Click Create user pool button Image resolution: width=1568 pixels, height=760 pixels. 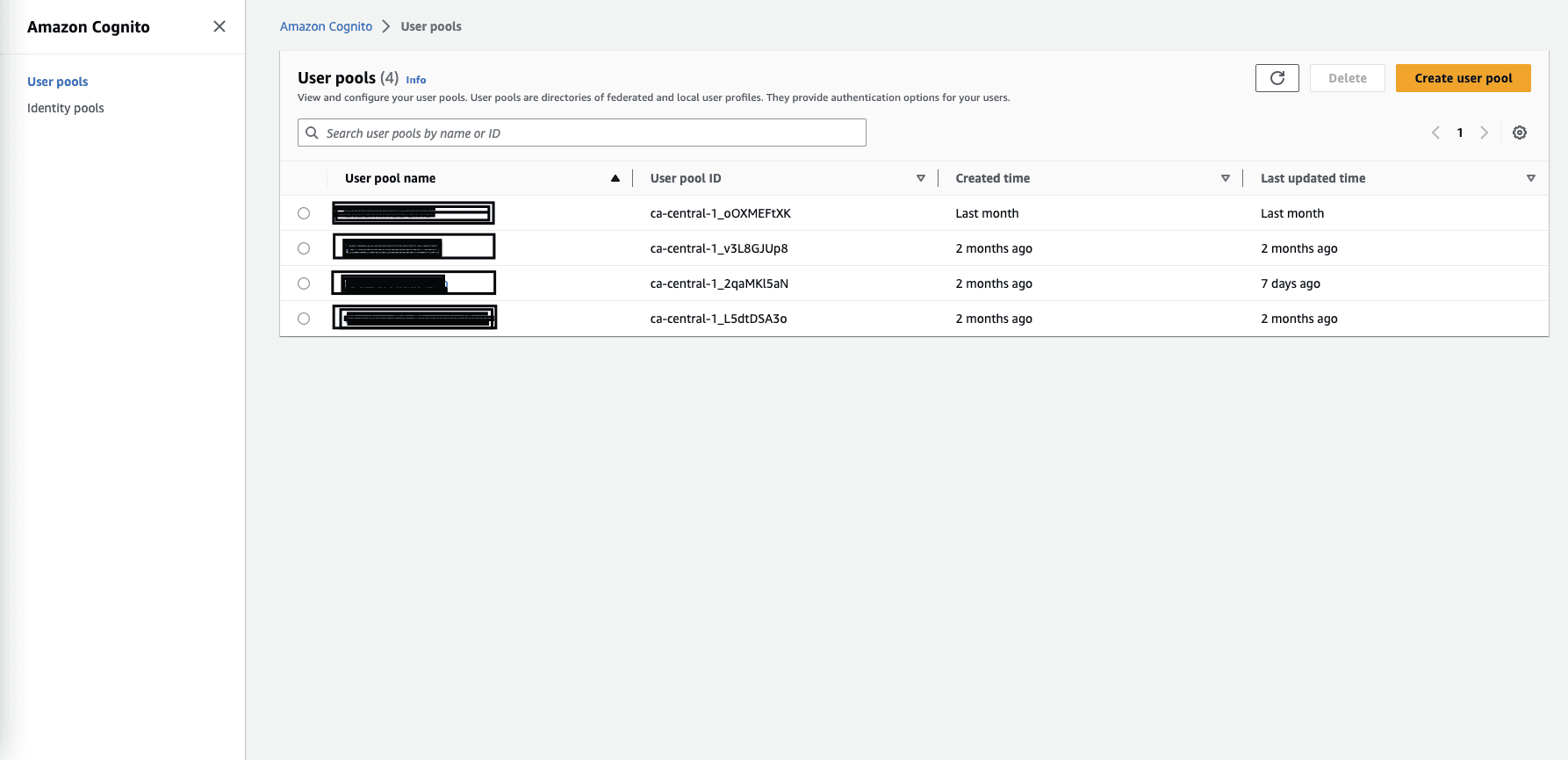tap(1464, 78)
